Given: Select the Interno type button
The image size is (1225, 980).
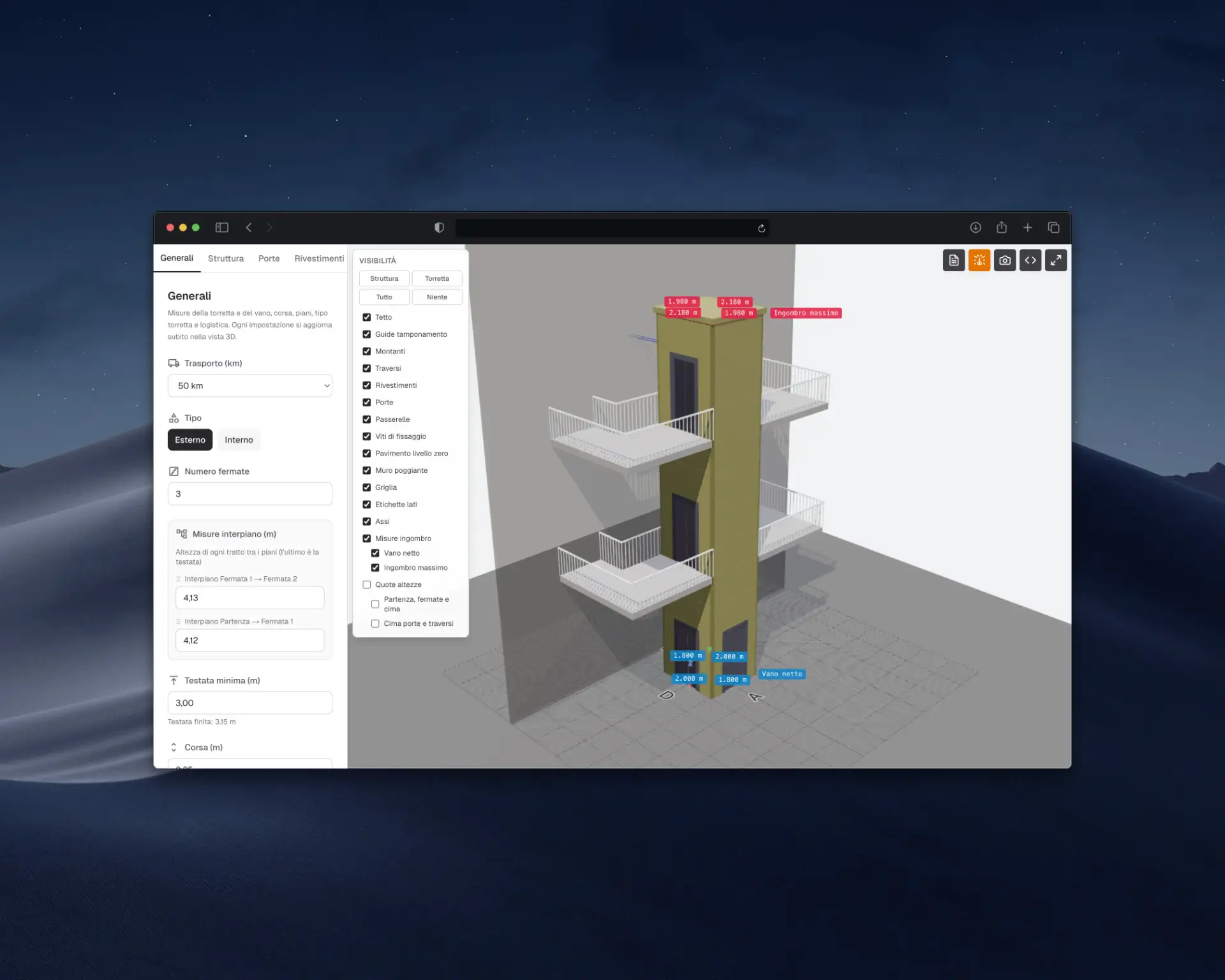Looking at the screenshot, I should (239, 440).
